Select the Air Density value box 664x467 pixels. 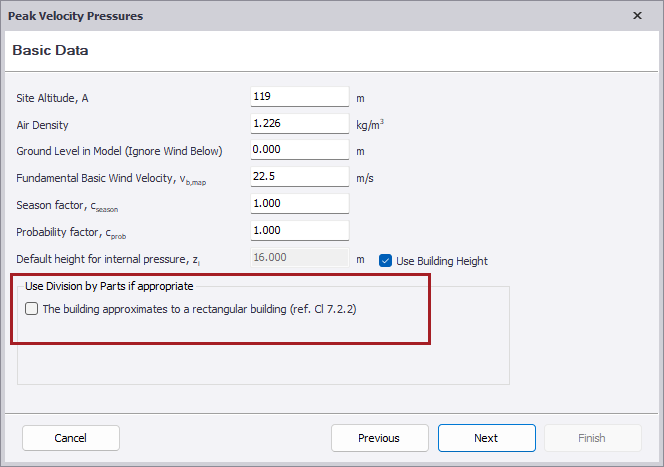tap(299, 124)
